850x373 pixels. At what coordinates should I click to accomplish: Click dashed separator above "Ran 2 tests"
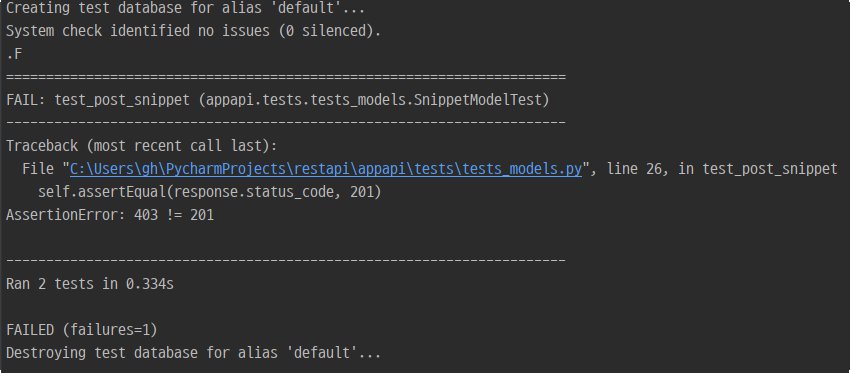click(286, 261)
